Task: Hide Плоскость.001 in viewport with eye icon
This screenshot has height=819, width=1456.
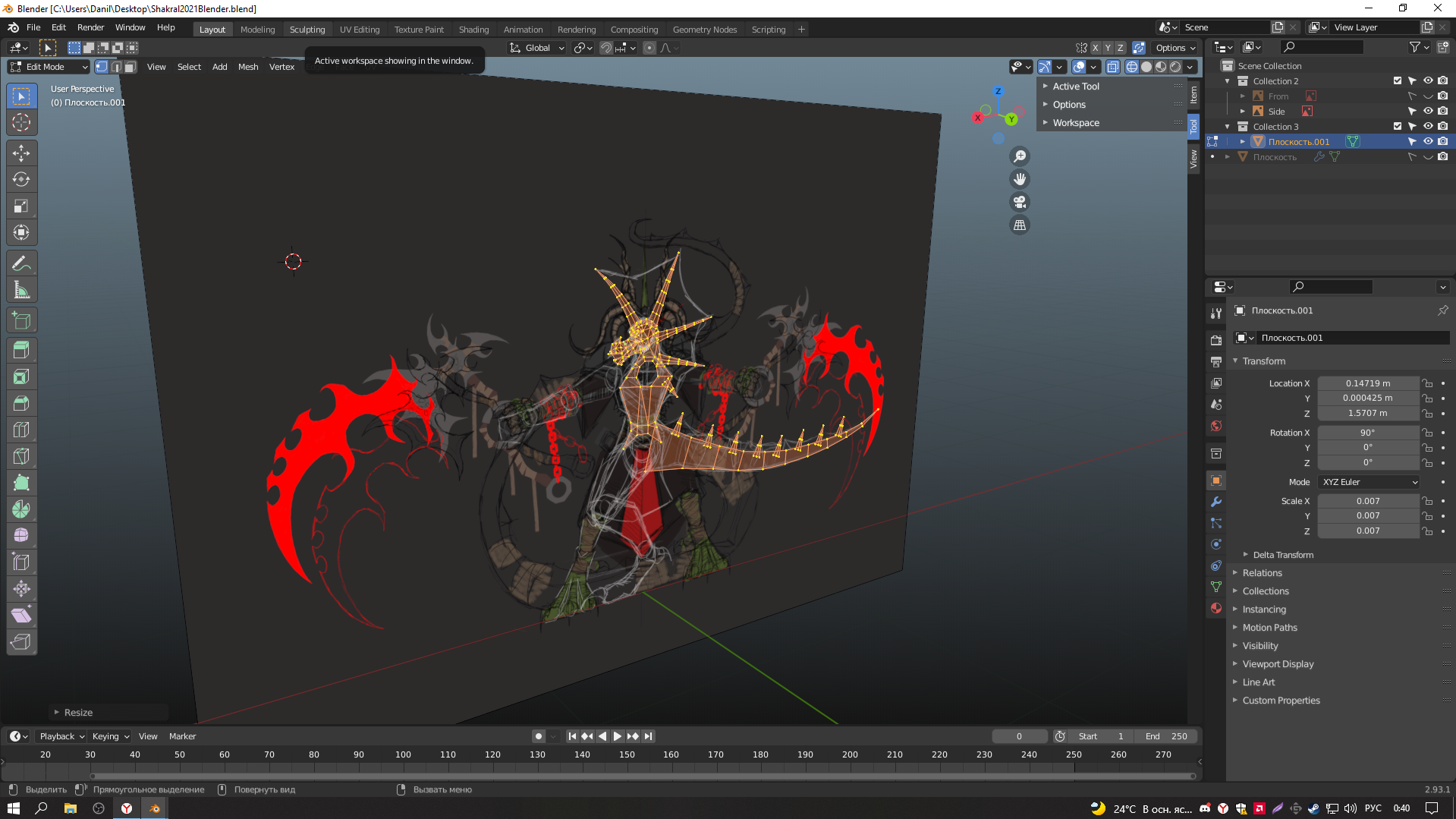Action: click(1428, 142)
